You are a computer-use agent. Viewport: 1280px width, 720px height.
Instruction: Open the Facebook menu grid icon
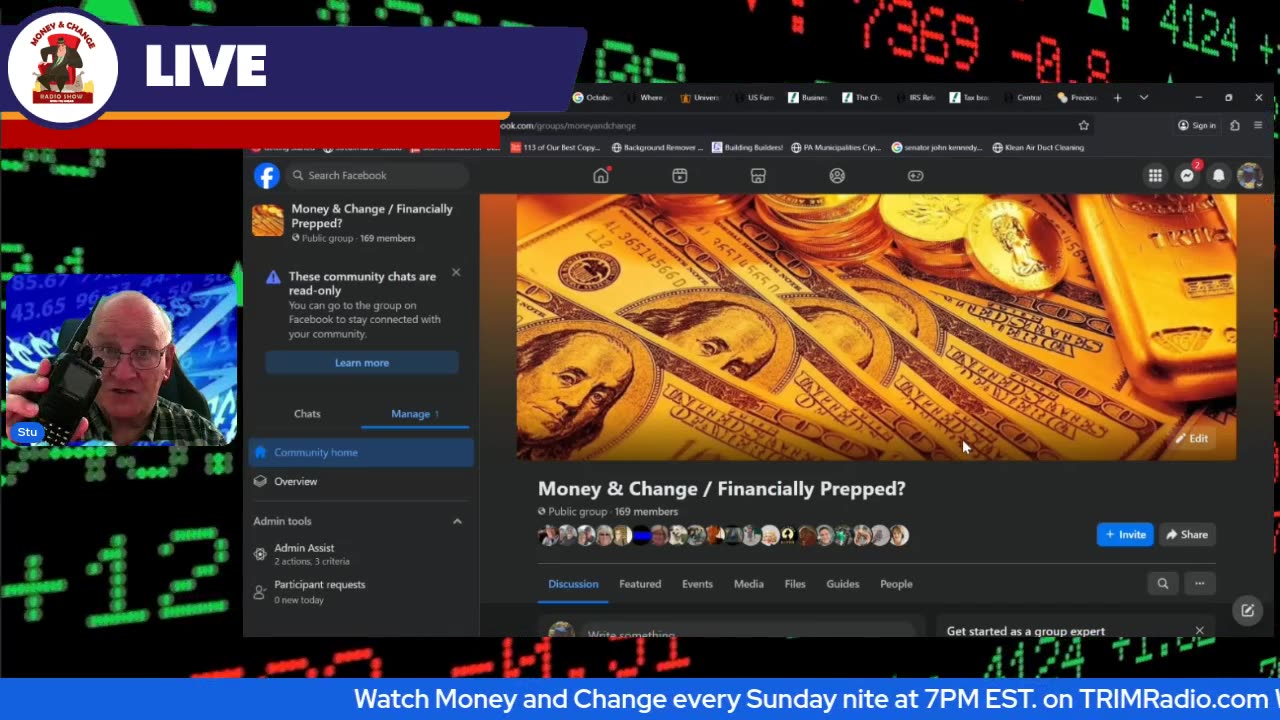(1155, 175)
